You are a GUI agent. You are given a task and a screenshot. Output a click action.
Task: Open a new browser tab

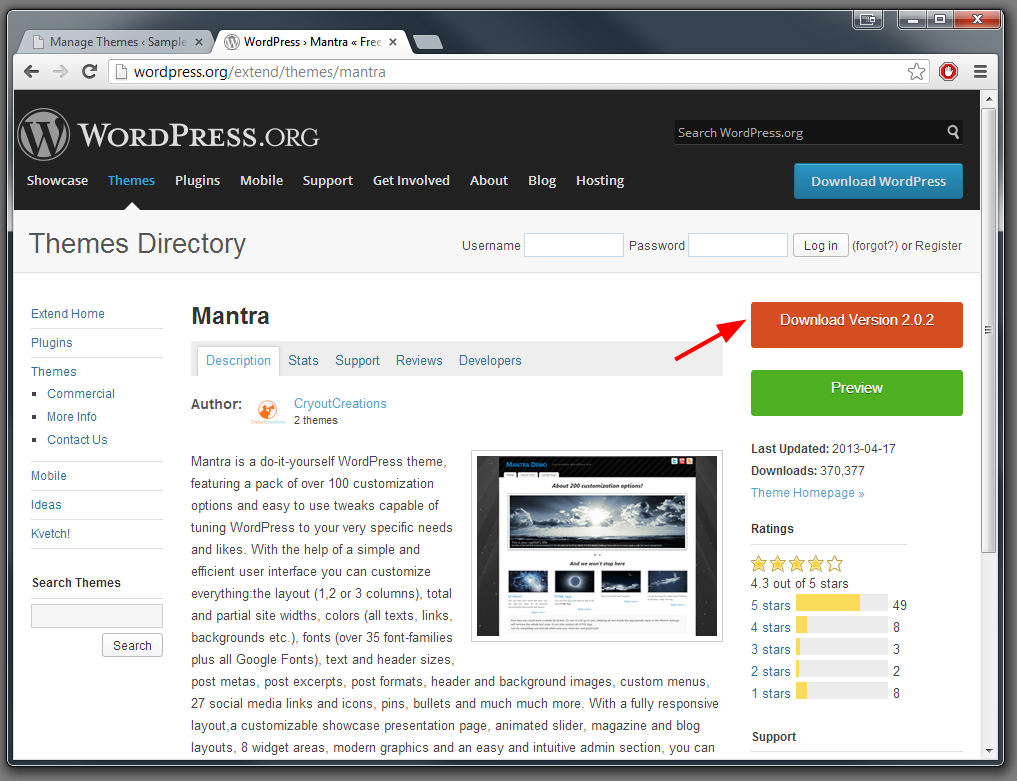click(x=427, y=42)
